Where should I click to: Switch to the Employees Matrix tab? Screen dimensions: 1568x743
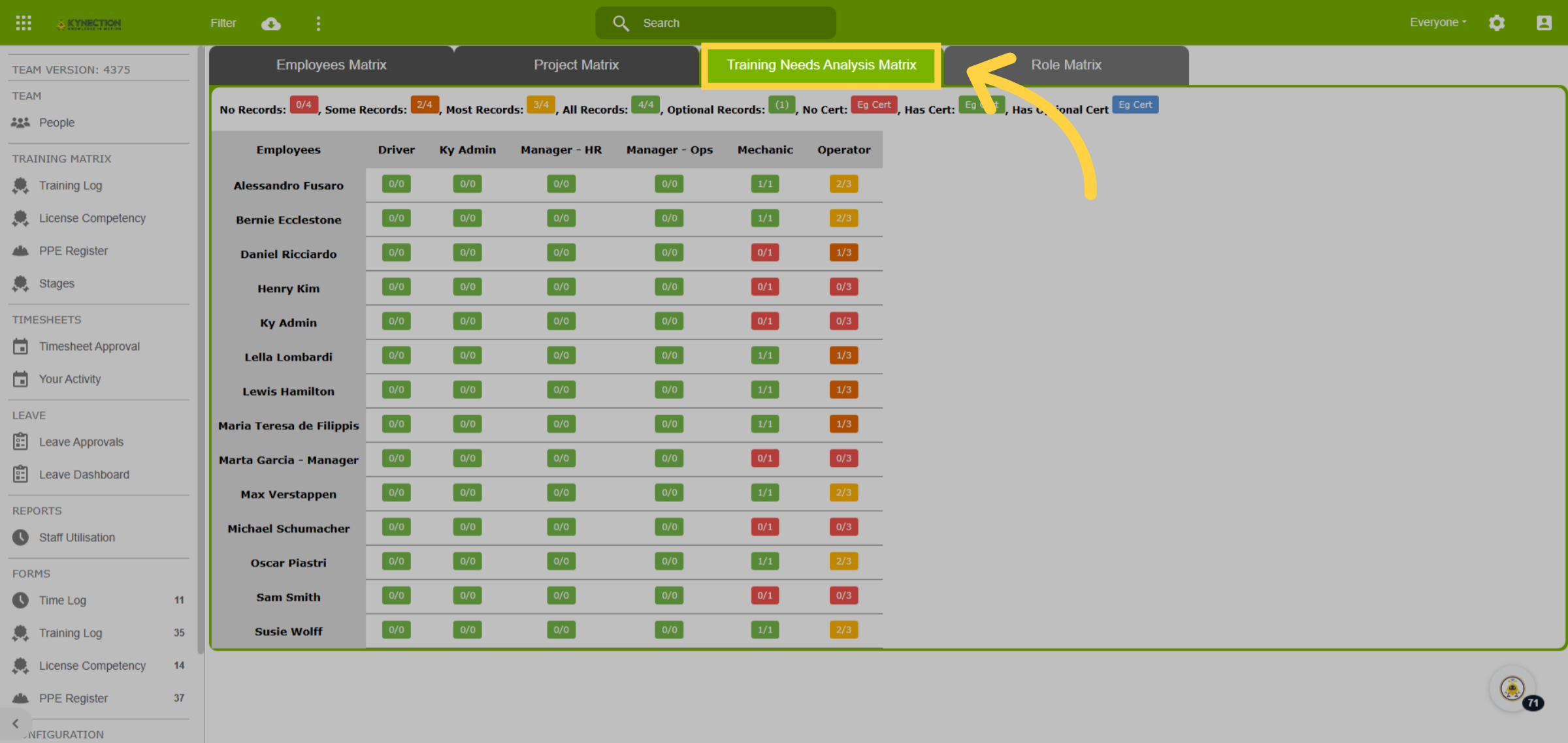pos(331,65)
